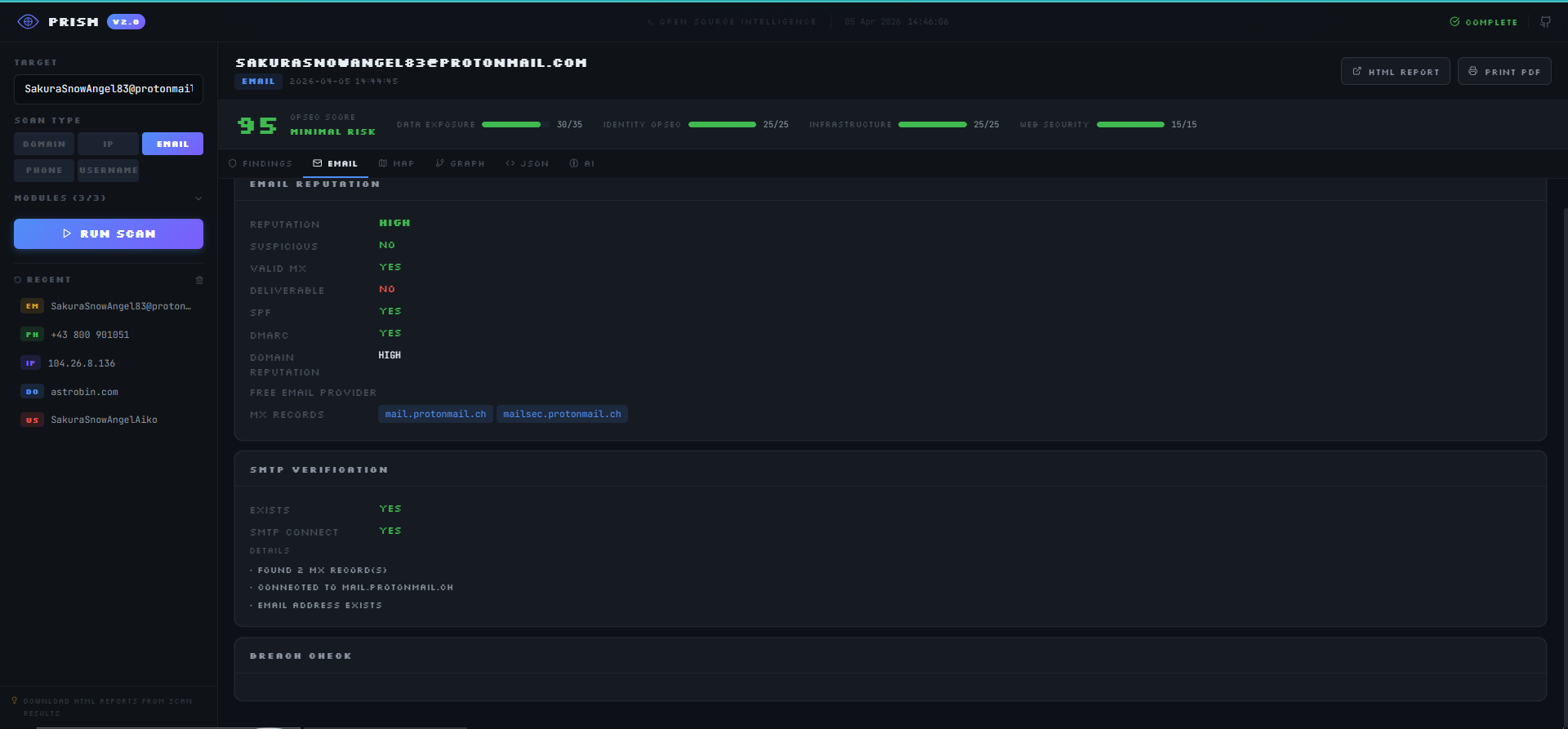Click the 15/15 Web Security value
This screenshot has width=1568, height=729.
pyautogui.click(x=1183, y=125)
